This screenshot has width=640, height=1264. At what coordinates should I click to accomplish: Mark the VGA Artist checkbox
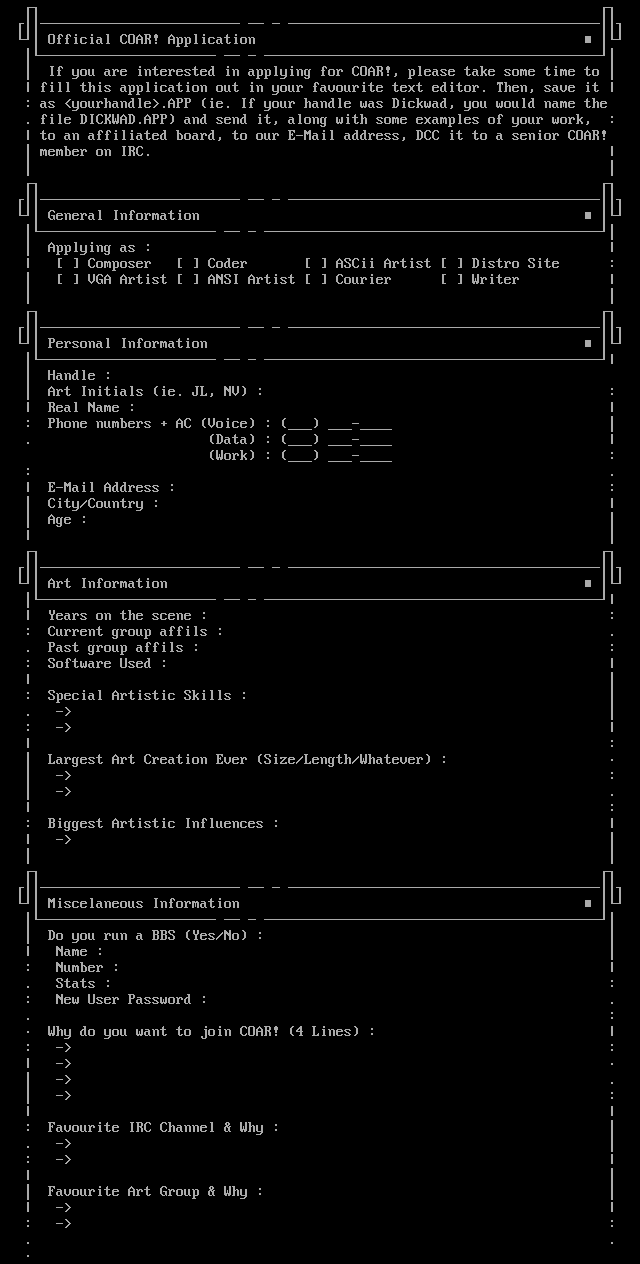pyautogui.click(x=68, y=280)
